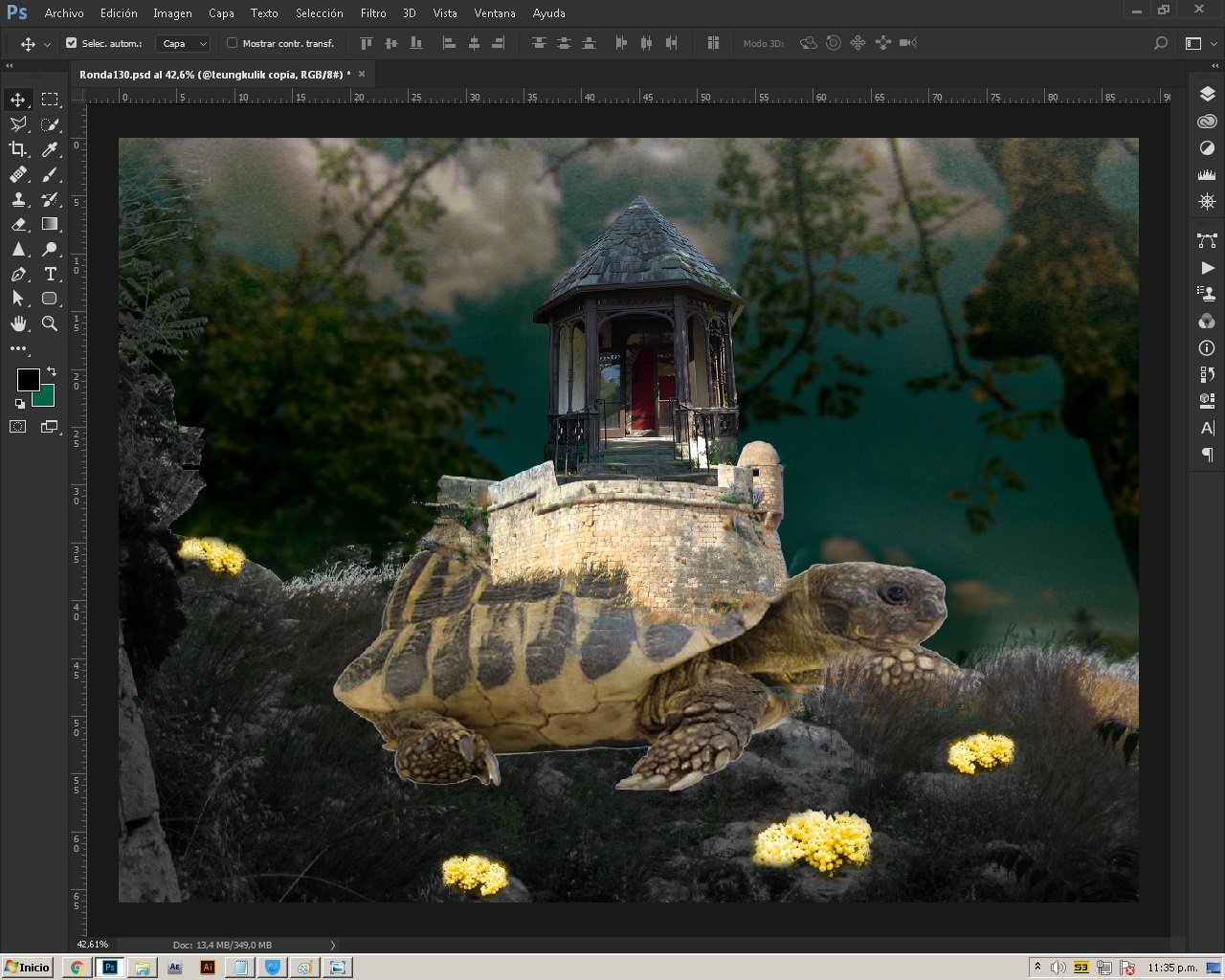1225x980 pixels.
Task: Select the Type tool
Action: tap(50, 274)
